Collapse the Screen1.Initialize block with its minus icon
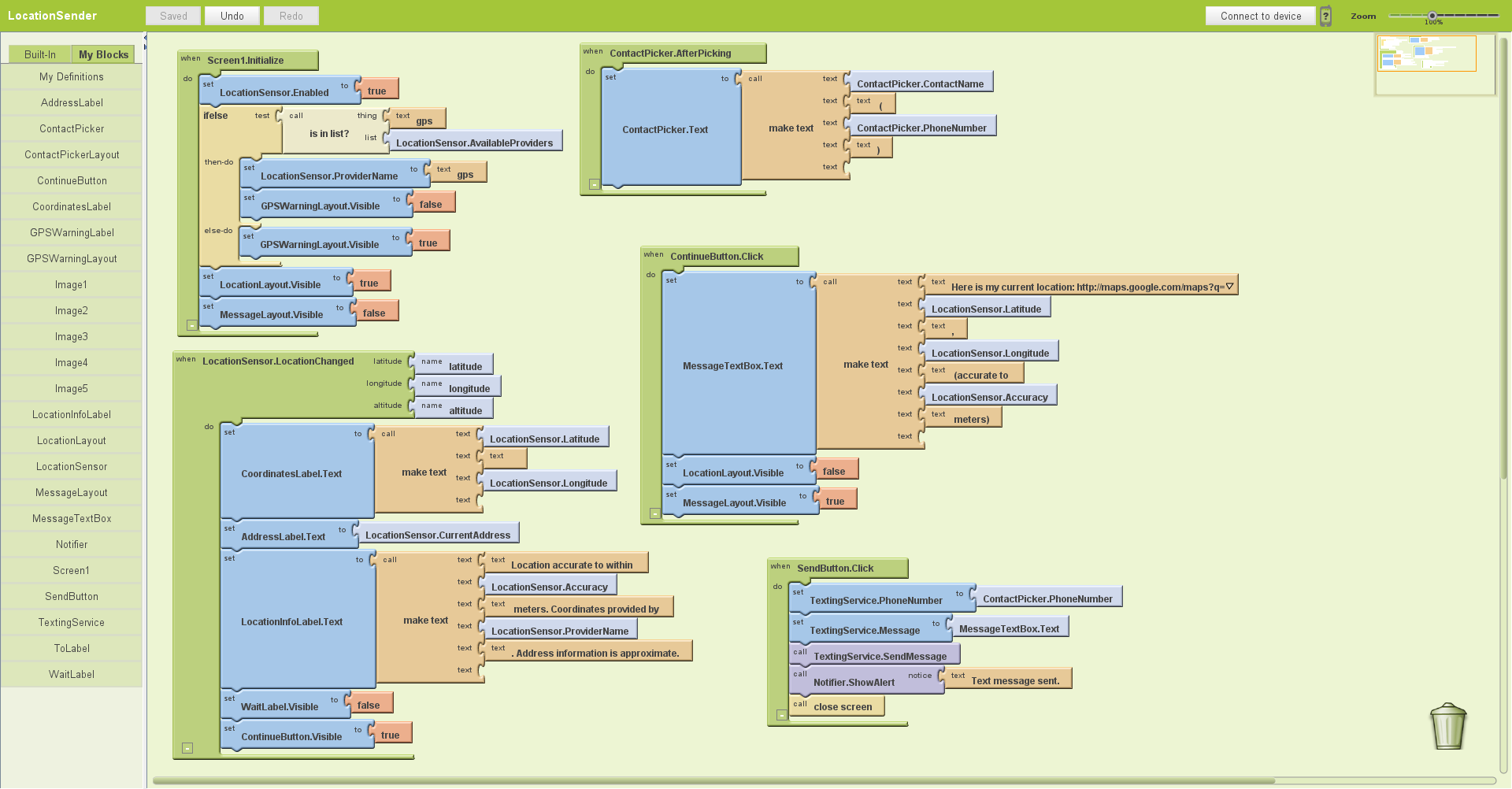Image resolution: width=1512 pixels, height=789 pixels. (191, 324)
